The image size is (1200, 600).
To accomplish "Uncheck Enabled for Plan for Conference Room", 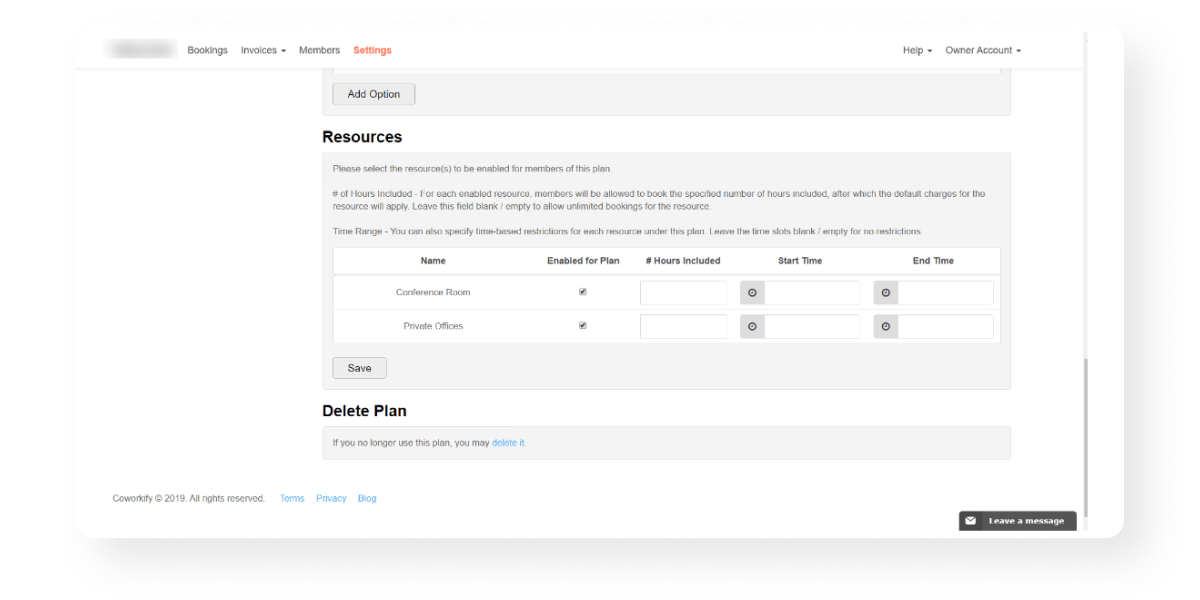I will pos(583,292).
